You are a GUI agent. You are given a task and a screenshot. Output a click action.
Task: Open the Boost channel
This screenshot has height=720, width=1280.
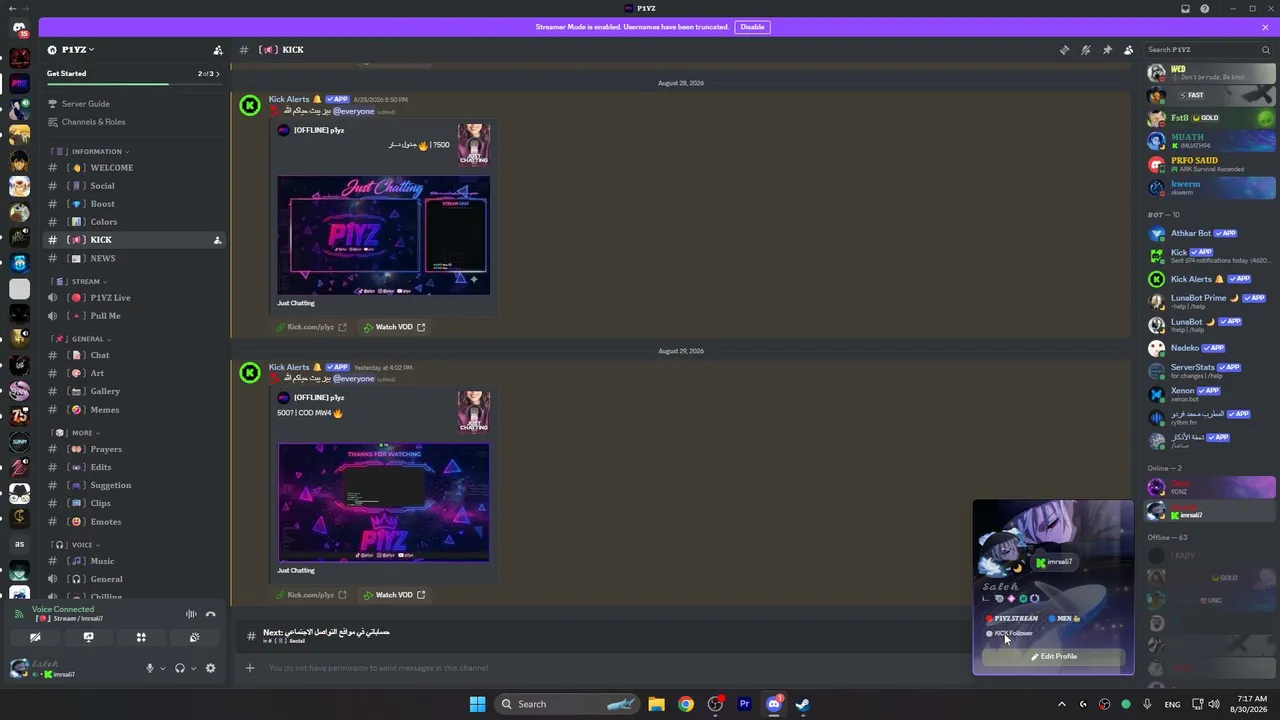pyautogui.click(x=133, y=204)
